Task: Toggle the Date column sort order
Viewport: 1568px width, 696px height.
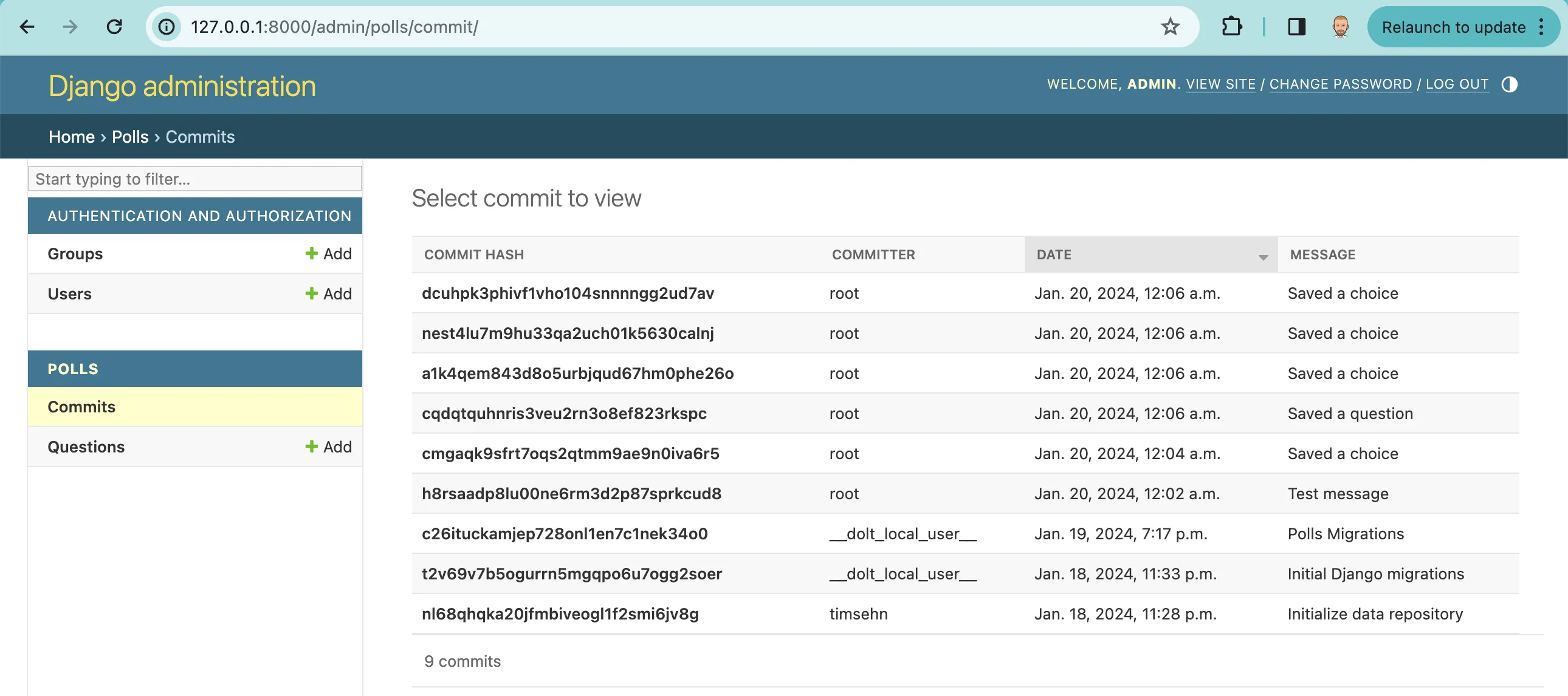Action: (x=1054, y=254)
